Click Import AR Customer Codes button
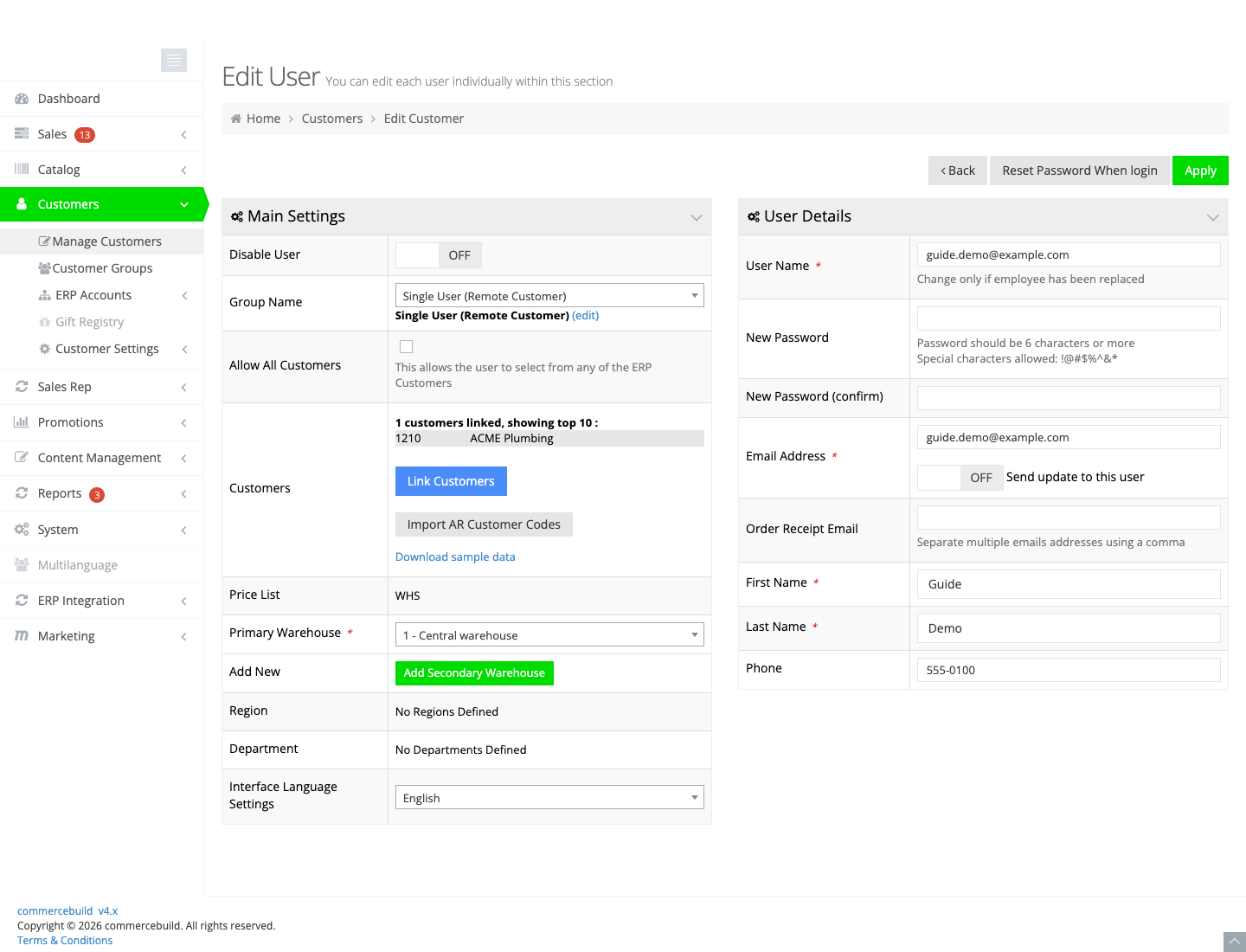Screen dimensions: 1246x952 [484, 524]
